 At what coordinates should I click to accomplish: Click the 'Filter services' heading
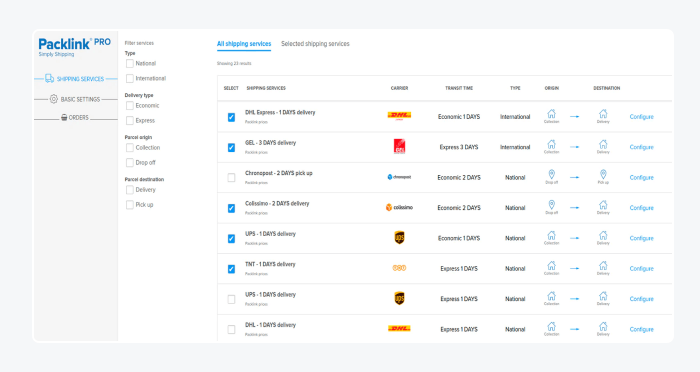(x=139, y=43)
